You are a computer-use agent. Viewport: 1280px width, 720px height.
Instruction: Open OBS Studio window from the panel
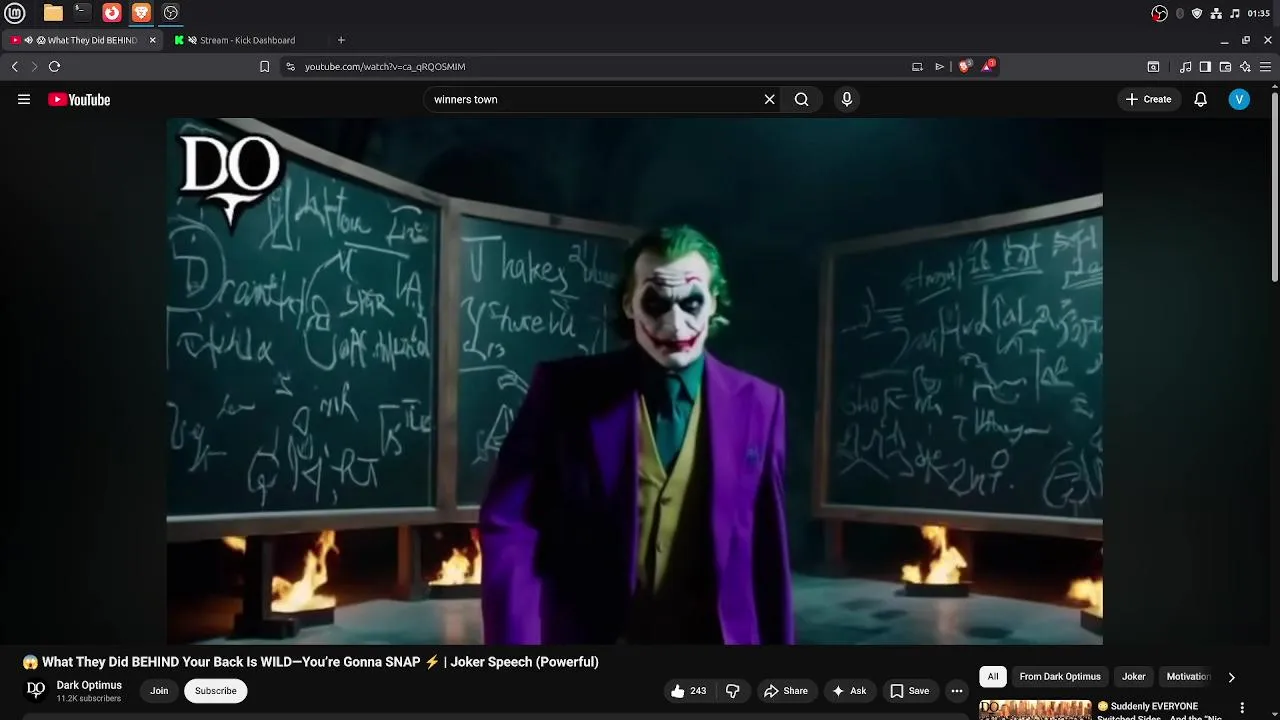tap(171, 13)
